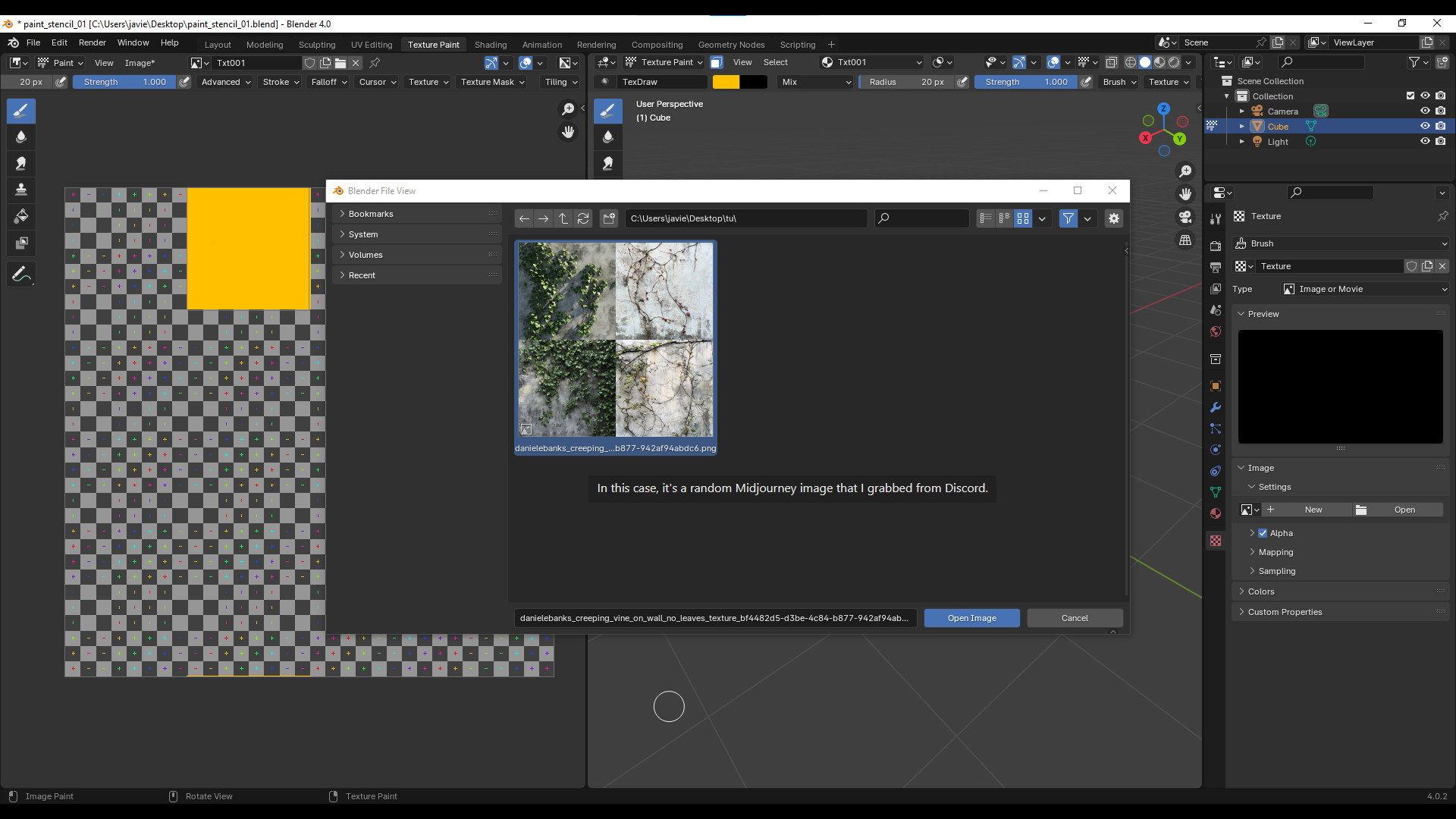The height and width of the screenshot is (819, 1456).
Task: Open the texture Type dropdown
Action: tap(1365, 289)
